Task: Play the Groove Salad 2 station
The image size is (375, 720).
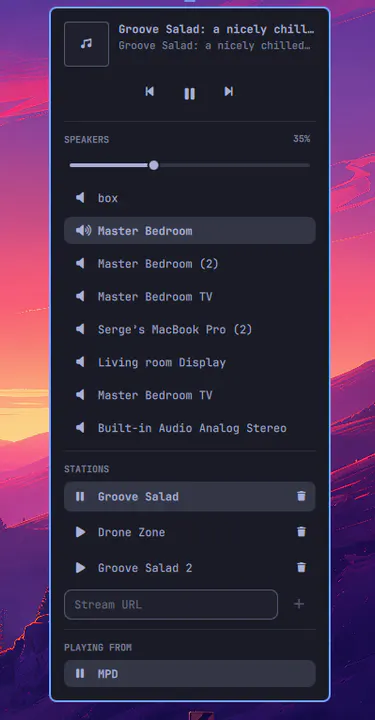Action: (x=81, y=568)
